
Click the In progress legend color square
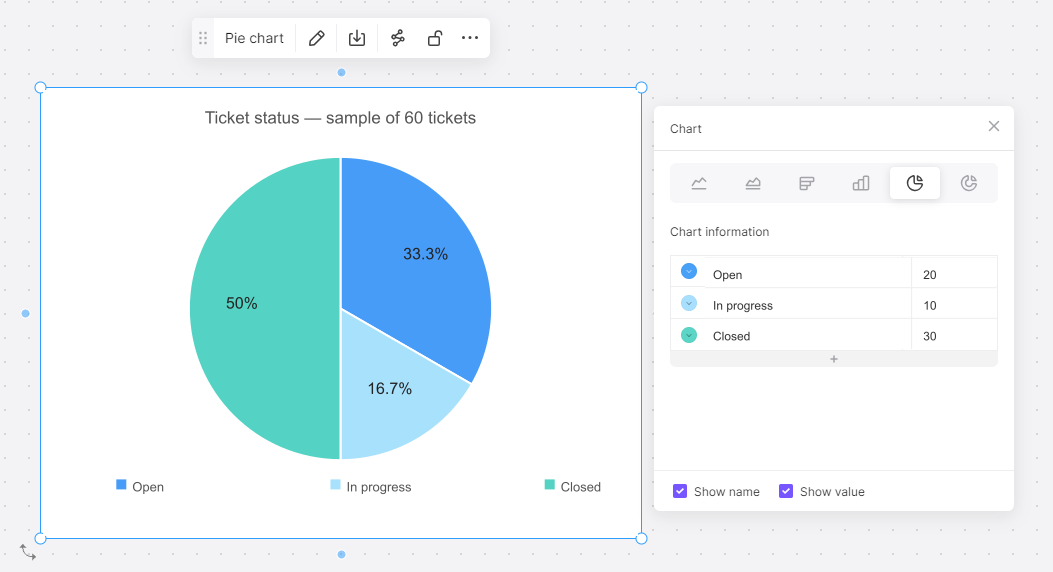[x=335, y=485]
